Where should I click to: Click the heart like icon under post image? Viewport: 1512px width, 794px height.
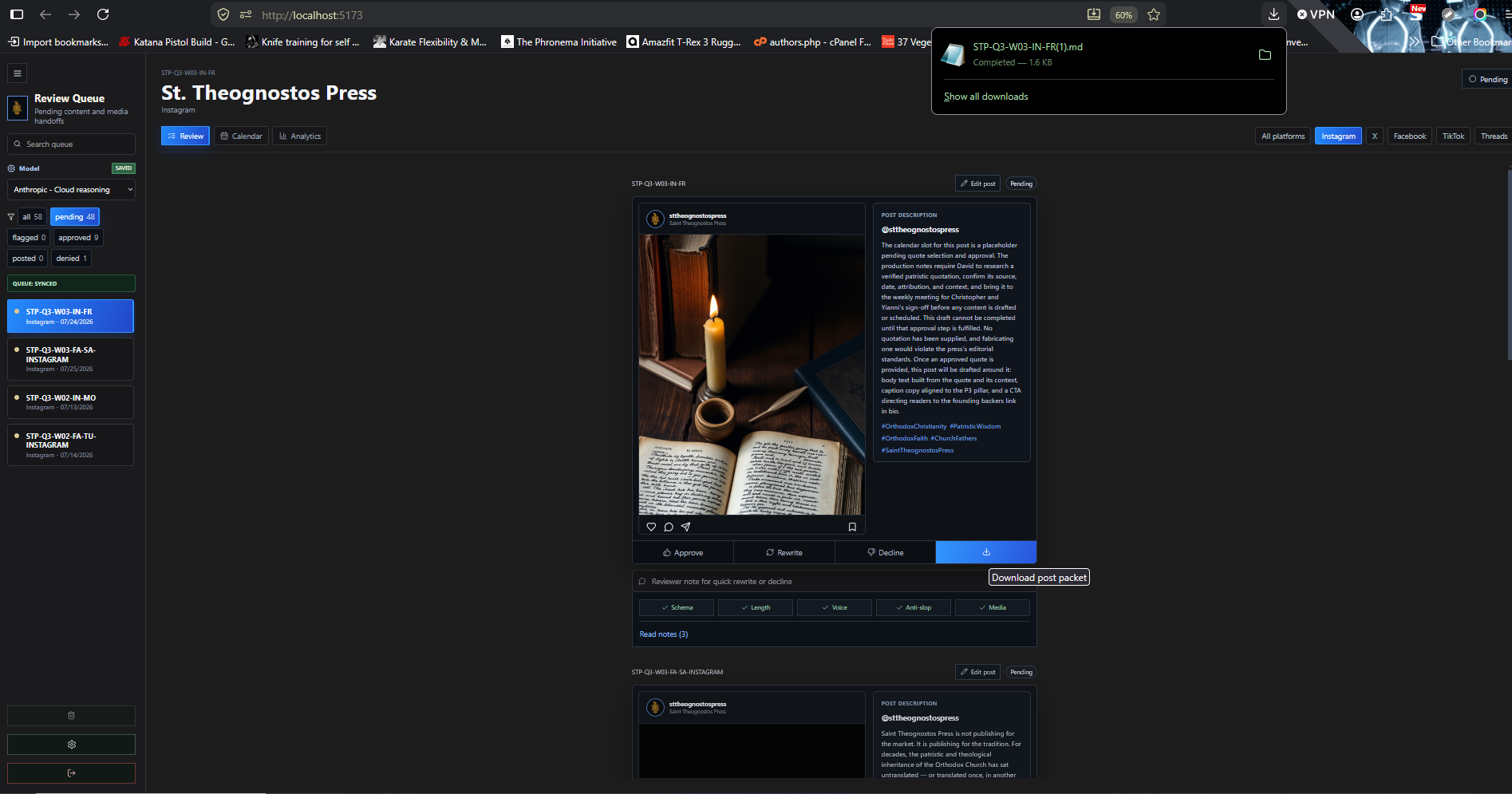pos(651,527)
